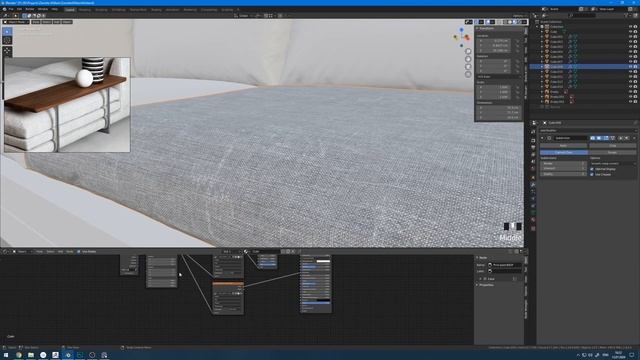Collapse the Subdivision modifier panel
Screen dimensions: 640x360
click(x=542, y=138)
